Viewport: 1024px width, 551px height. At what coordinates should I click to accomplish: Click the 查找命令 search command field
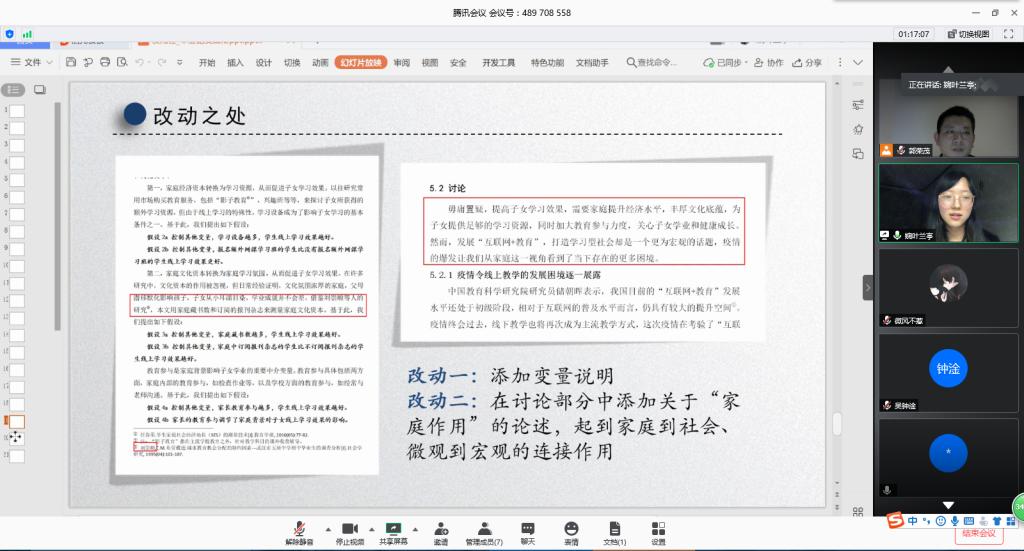pyautogui.click(x=656, y=62)
